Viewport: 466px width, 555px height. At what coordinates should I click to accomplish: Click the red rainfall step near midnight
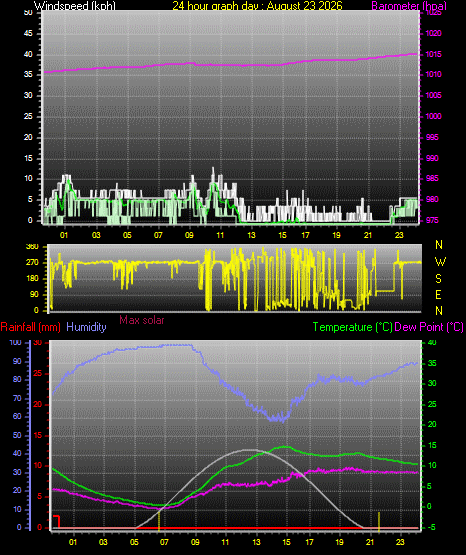57,521
